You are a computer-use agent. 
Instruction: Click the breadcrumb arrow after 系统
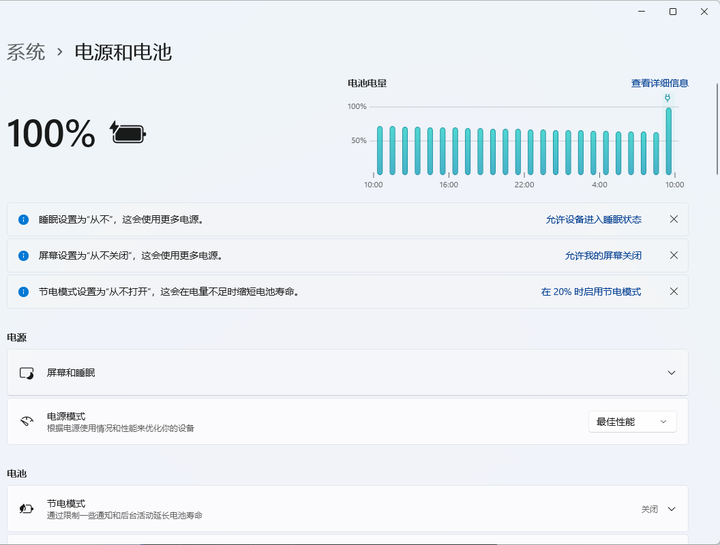click(x=60, y=52)
